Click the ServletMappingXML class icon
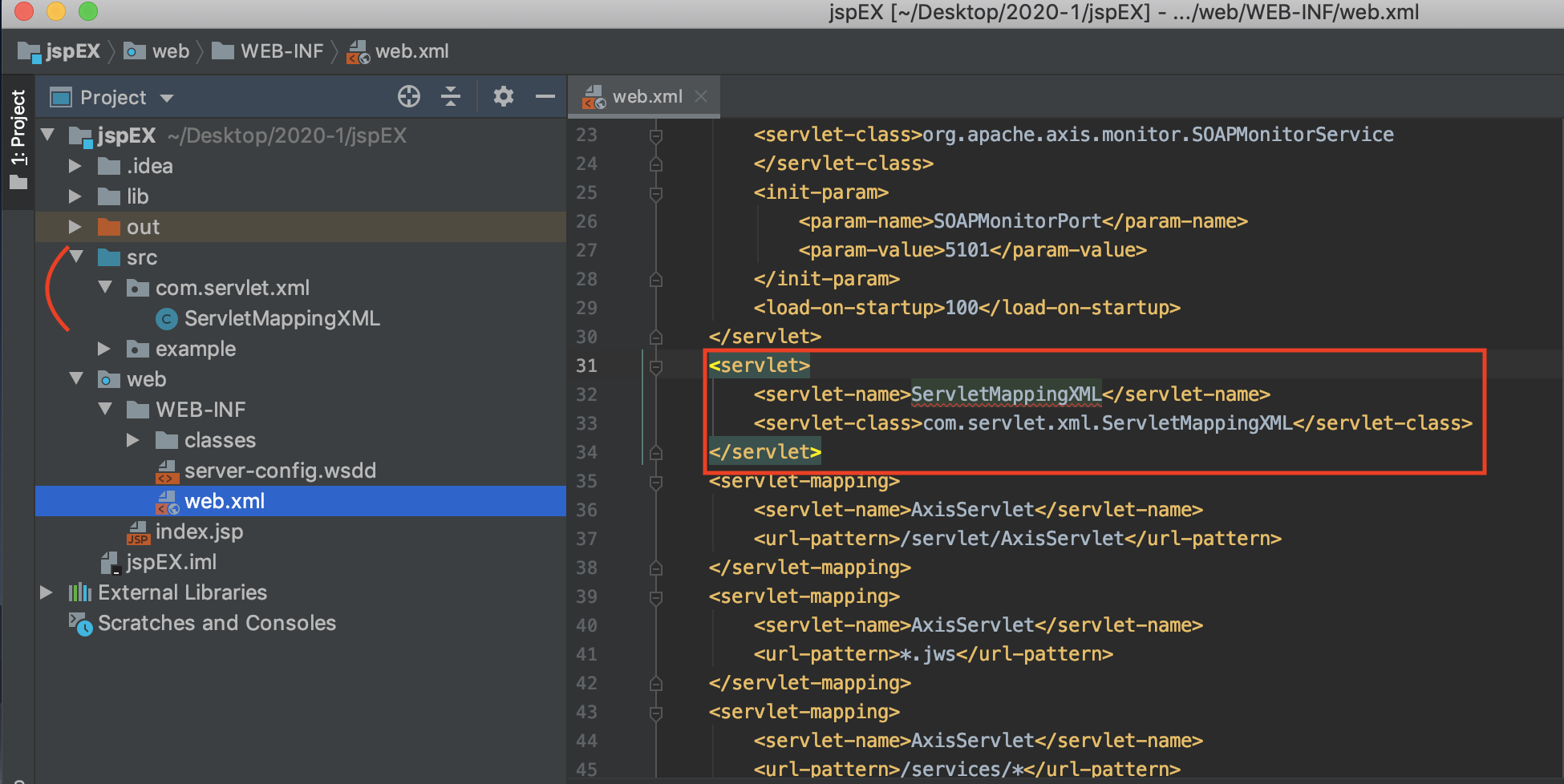The image size is (1564, 784). tap(166, 319)
